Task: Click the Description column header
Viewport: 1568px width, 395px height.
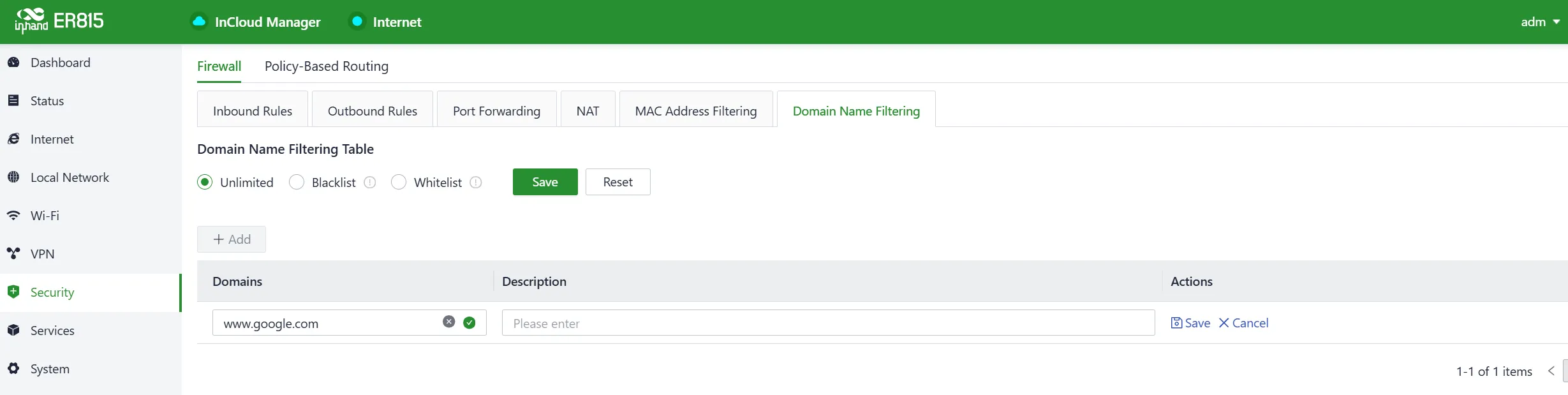Action: 534,281
